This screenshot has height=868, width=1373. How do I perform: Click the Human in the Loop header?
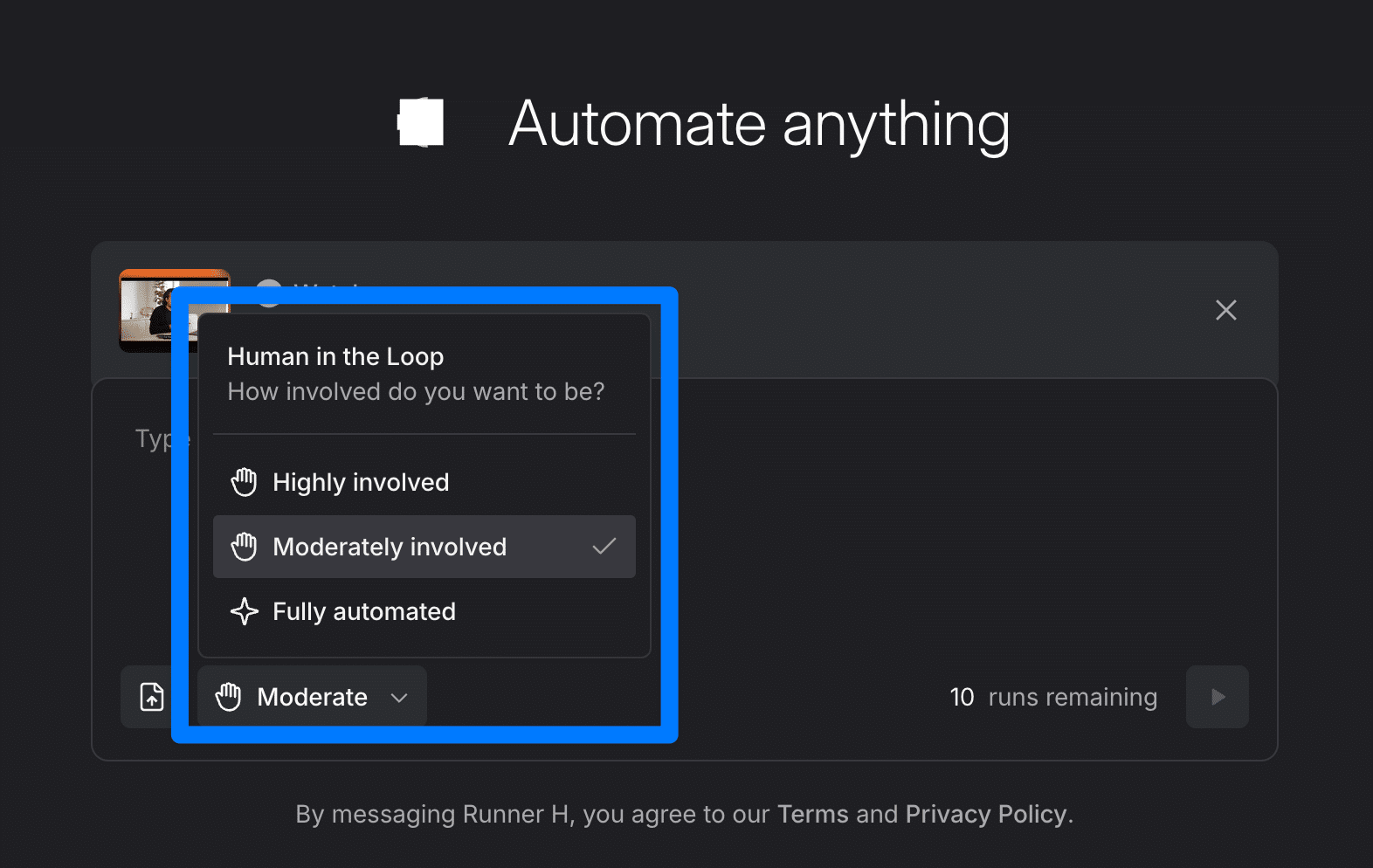coord(335,356)
